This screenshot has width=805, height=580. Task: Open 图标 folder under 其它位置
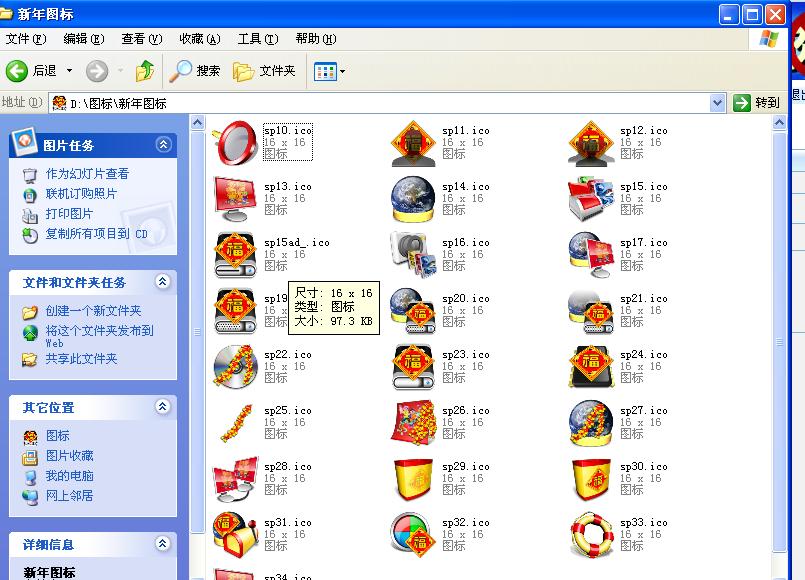click(58, 436)
